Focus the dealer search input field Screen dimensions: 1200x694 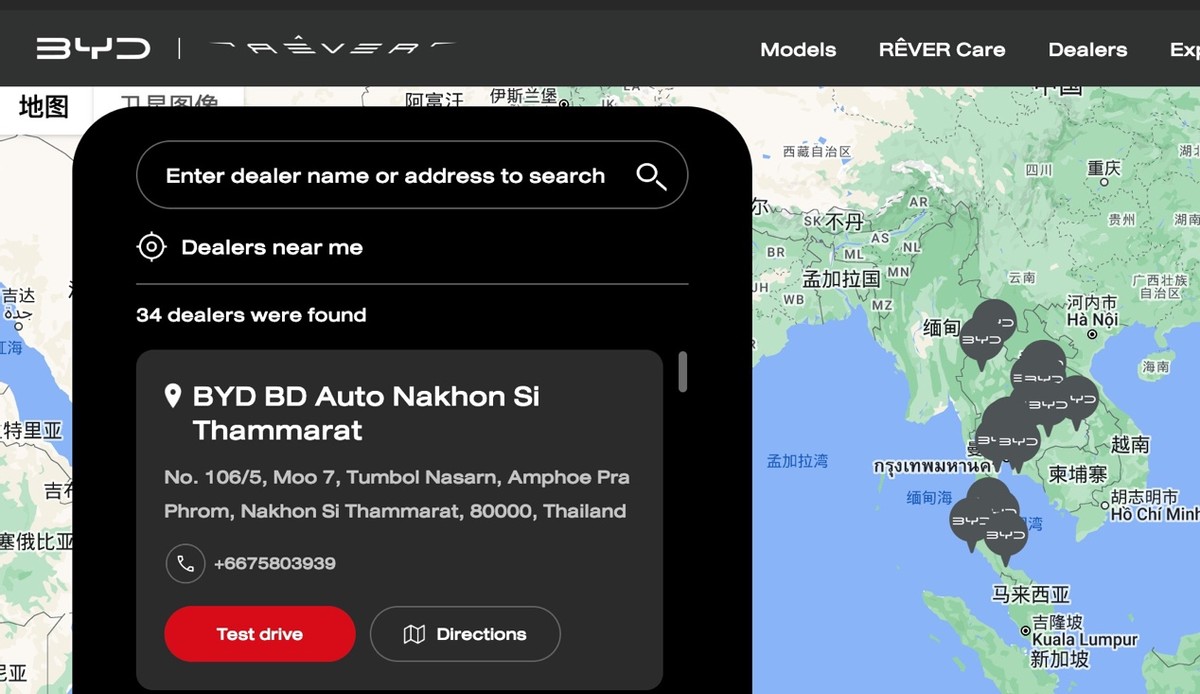[412, 175]
